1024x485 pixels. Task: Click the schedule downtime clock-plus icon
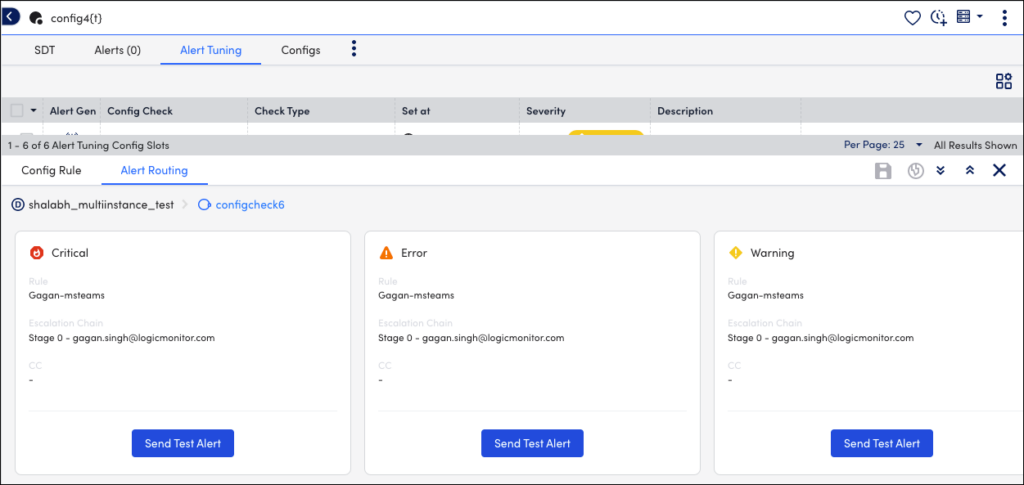pyautogui.click(x=938, y=17)
